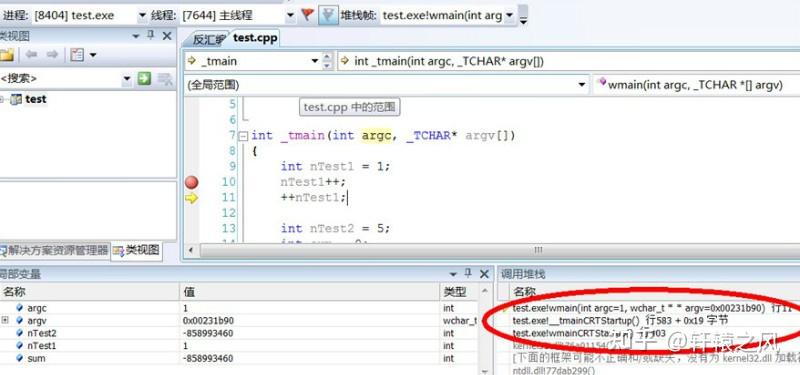
Task: Open the 局部变量 panel window position menu arrow
Action: [452, 274]
